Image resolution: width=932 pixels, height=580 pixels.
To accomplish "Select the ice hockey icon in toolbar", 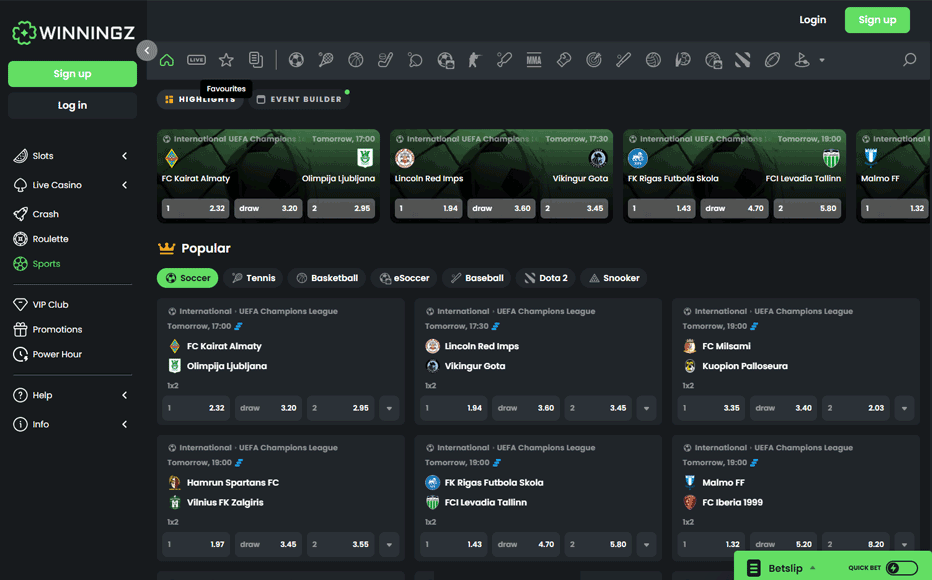I will [x=385, y=60].
